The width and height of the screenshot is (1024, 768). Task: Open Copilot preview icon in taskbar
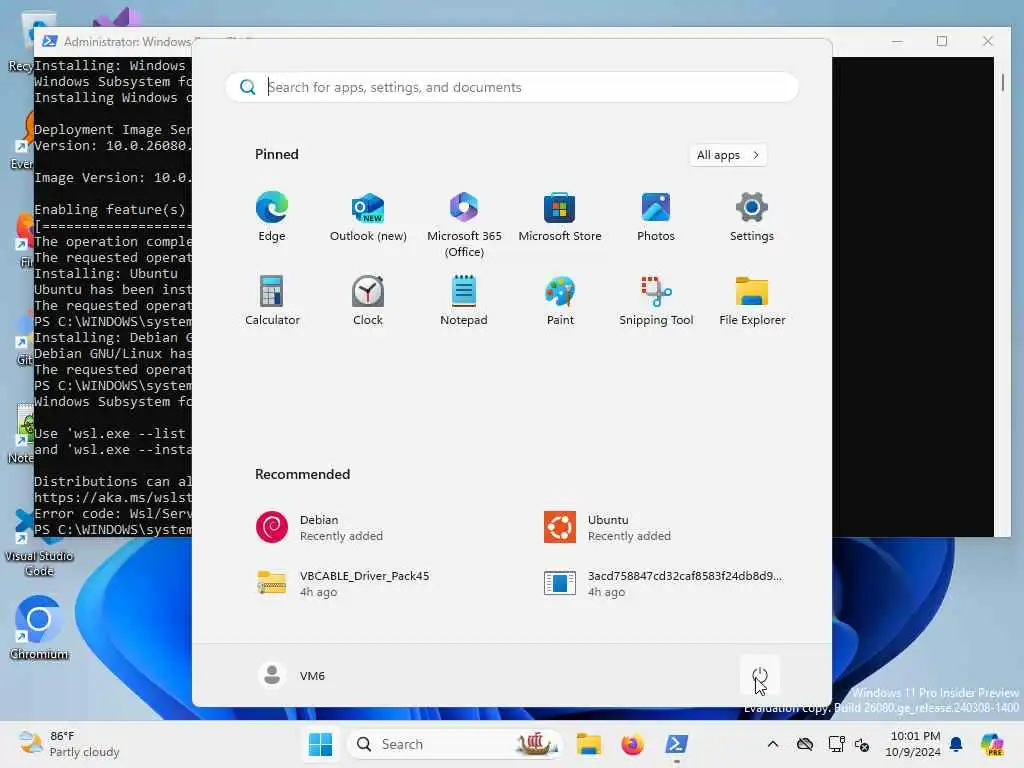pyautogui.click(x=992, y=744)
